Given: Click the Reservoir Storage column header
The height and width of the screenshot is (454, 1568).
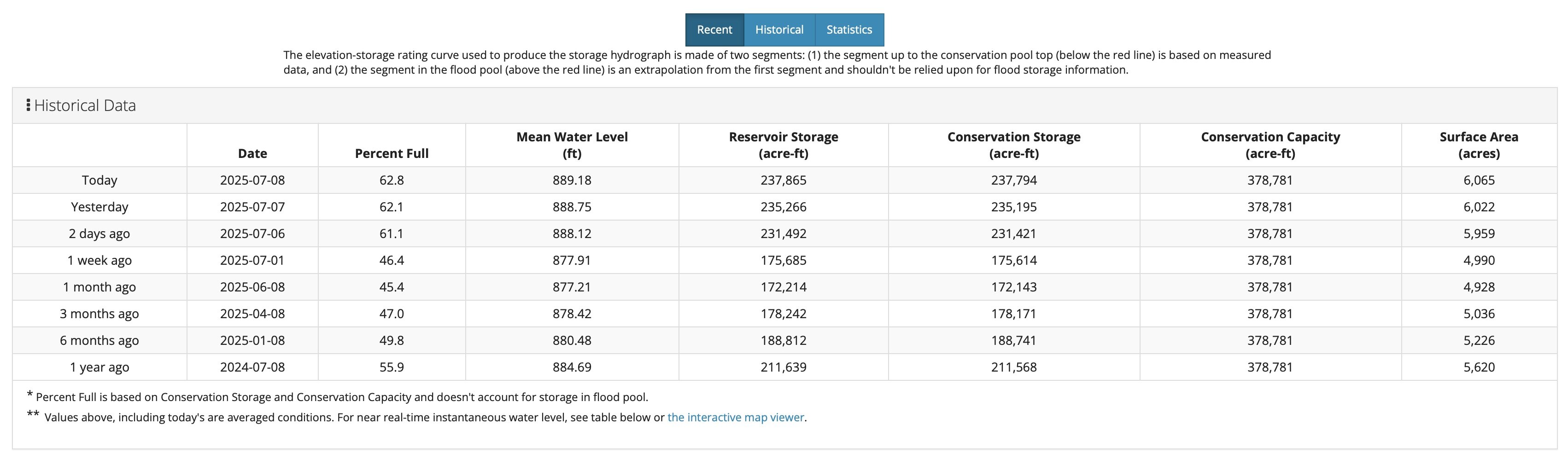Looking at the screenshot, I should [784, 145].
